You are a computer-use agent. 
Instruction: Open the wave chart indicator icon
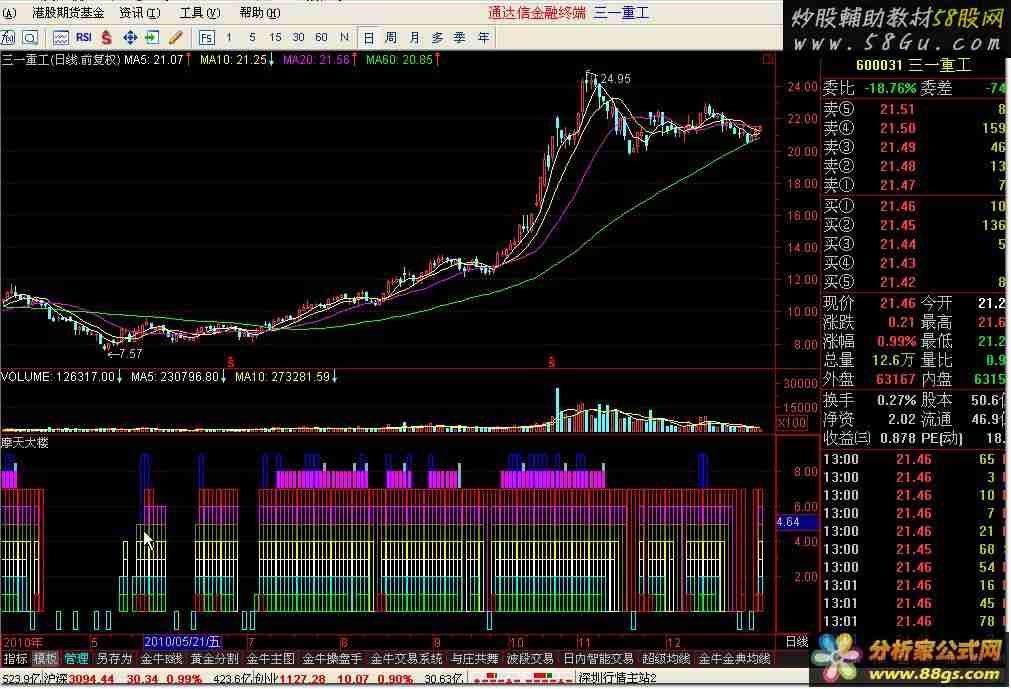pos(61,38)
